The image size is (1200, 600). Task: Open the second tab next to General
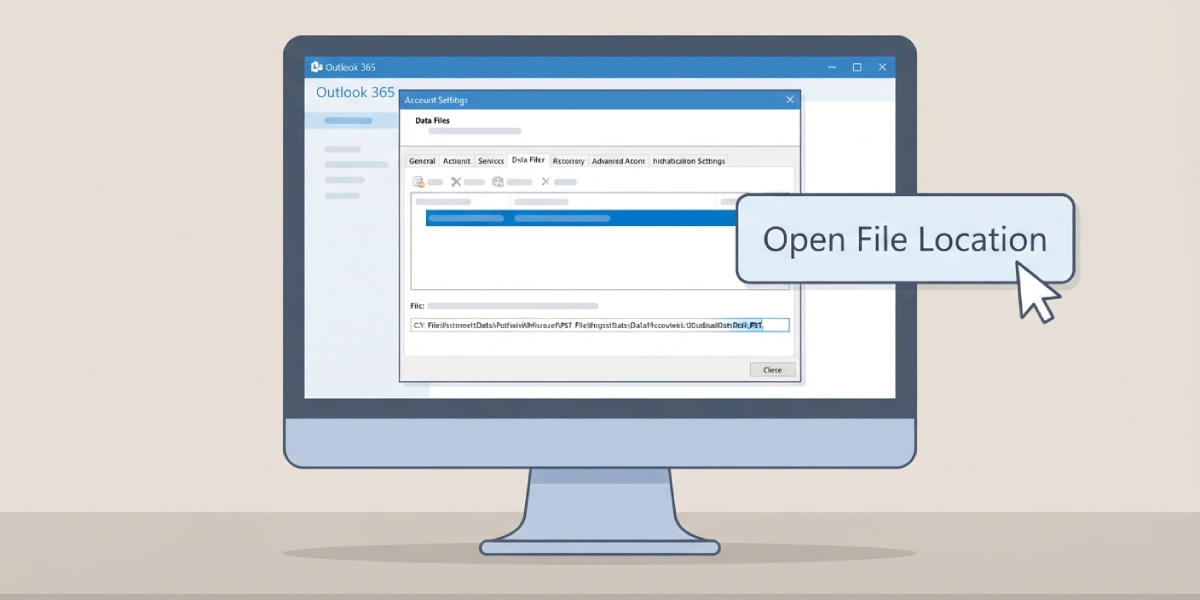pos(456,161)
